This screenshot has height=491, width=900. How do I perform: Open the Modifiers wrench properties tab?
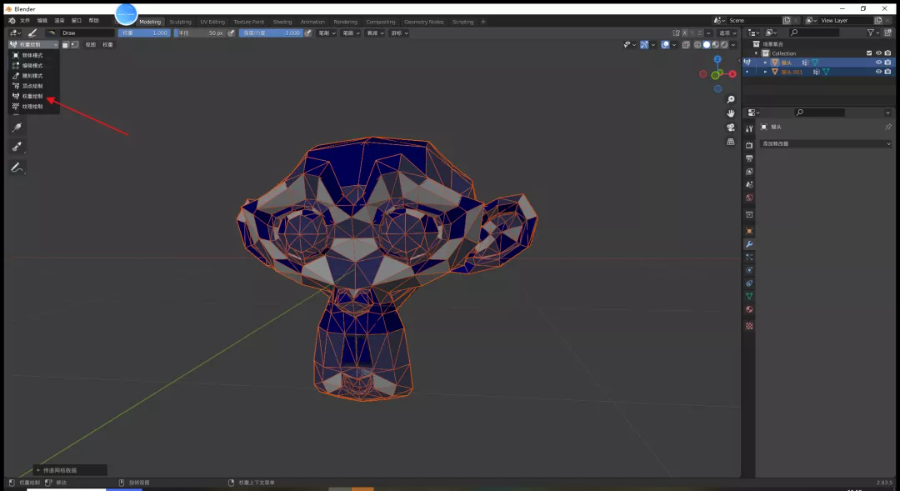[749, 244]
